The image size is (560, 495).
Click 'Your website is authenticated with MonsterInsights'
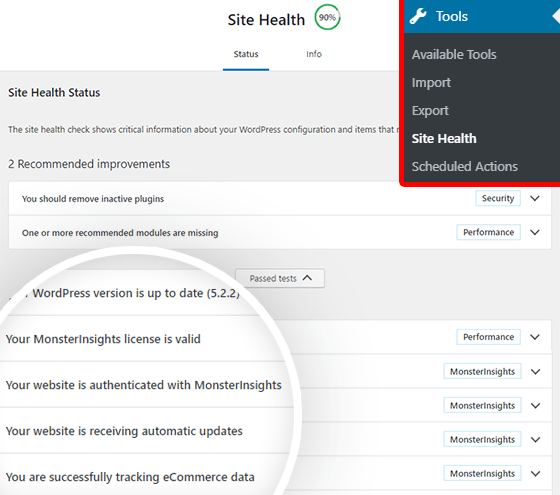click(x=144, y=385)
